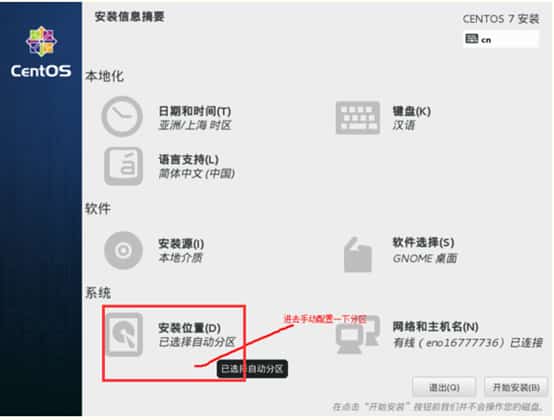Open 安装源(I) installation source text
554x420 pixels.
(181, 244)
